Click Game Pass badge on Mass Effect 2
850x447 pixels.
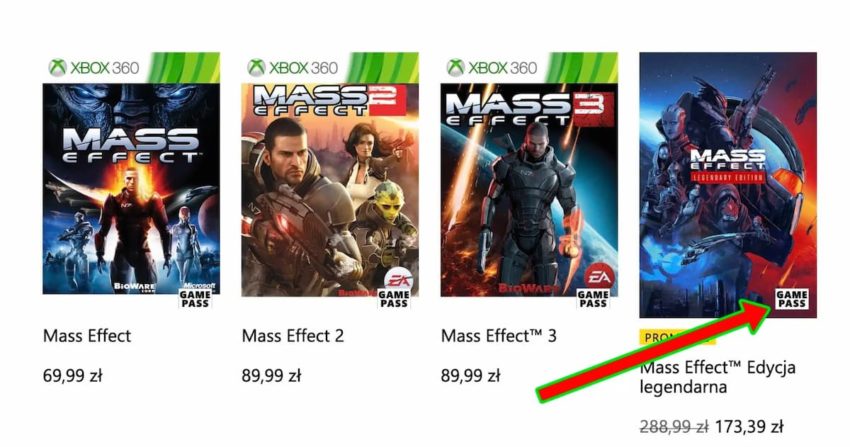pos(394,299)
